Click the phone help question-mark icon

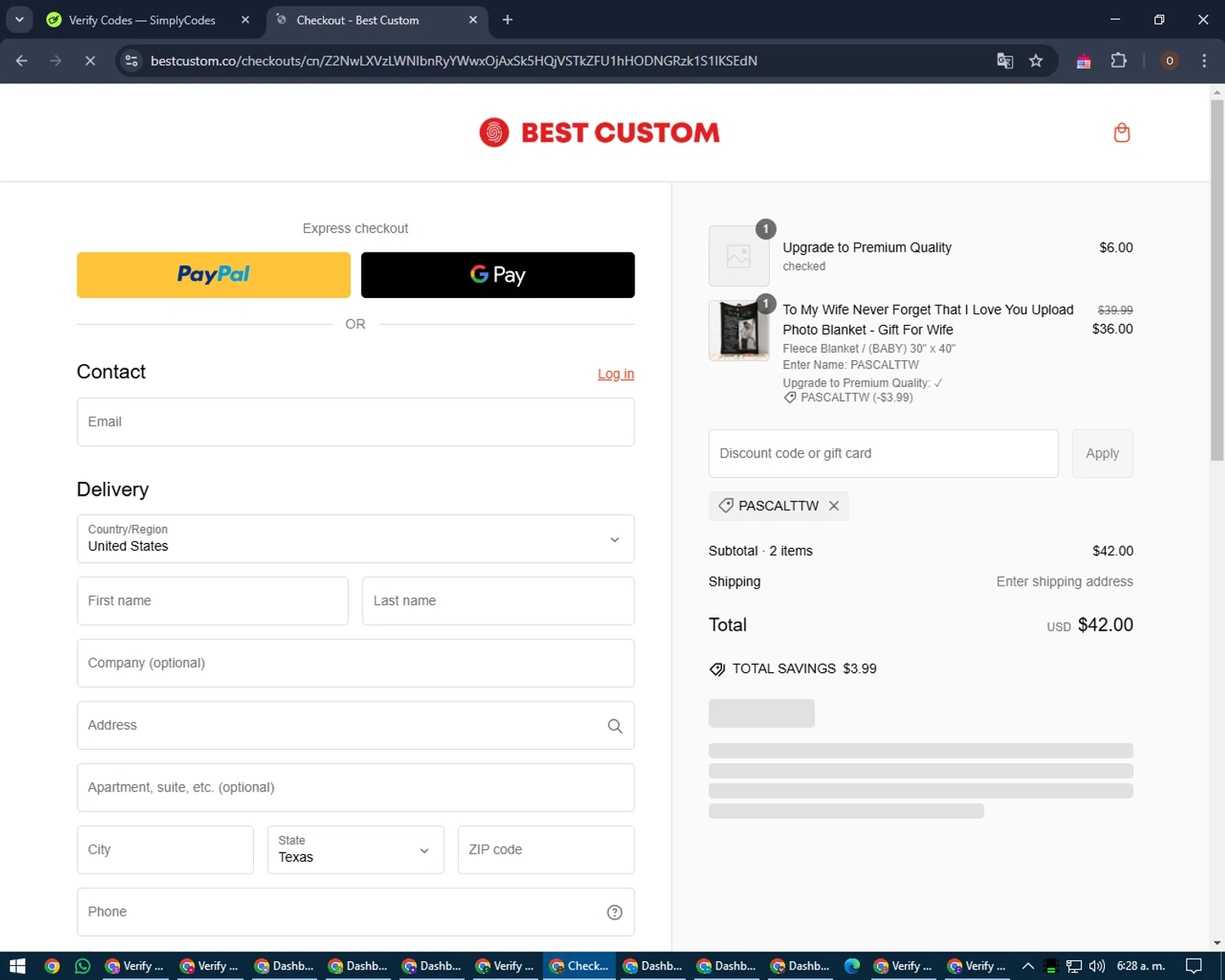click(x=615, y=912)
